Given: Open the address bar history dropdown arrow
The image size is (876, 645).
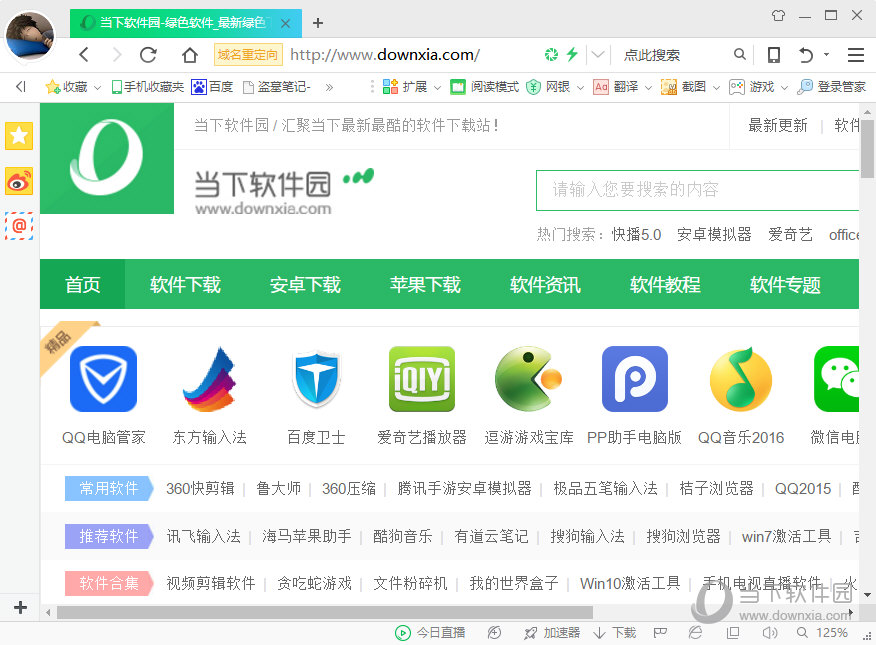Looking at the screenshot, I should pos(598,55).
